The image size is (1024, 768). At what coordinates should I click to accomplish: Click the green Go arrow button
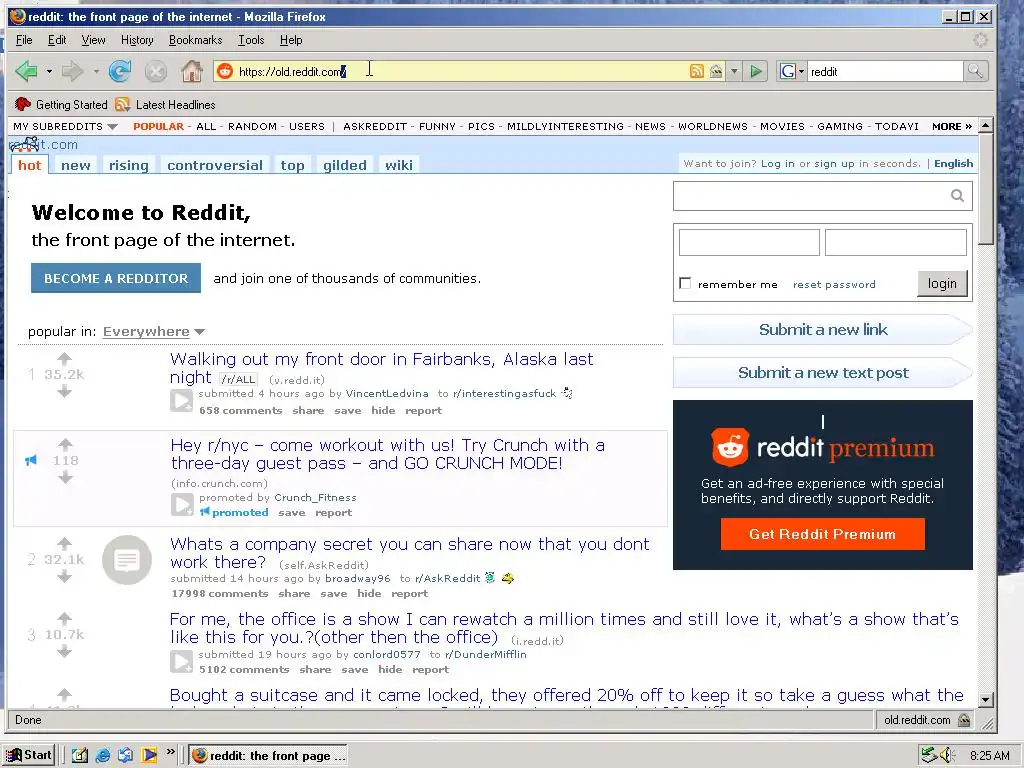[756, 71]
